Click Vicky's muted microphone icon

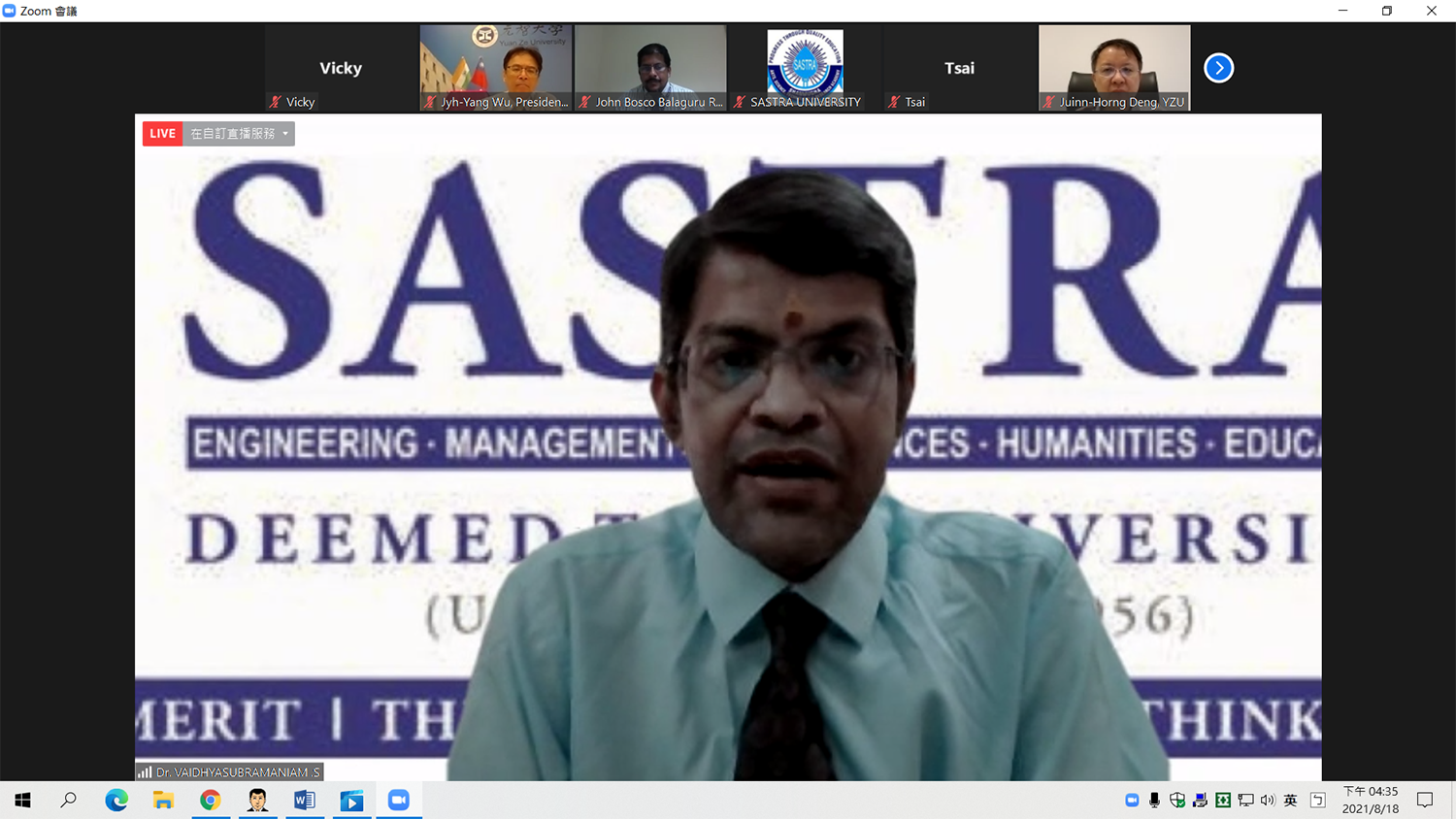click(276, 102)
